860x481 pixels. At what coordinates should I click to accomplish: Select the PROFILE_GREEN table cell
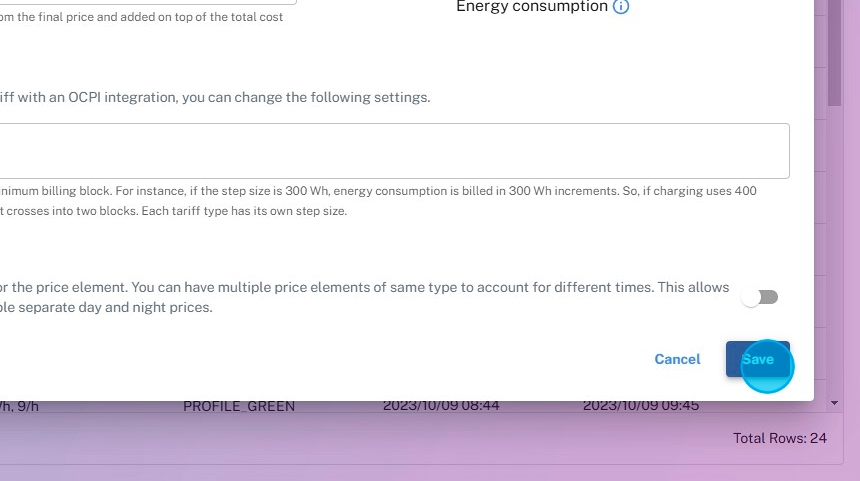coord(239,406)
